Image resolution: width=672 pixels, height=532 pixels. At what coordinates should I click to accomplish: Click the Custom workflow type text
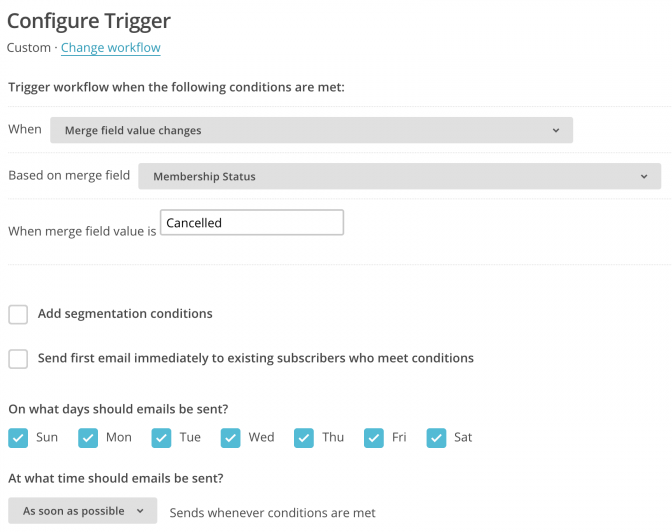[x=30, y=48]
